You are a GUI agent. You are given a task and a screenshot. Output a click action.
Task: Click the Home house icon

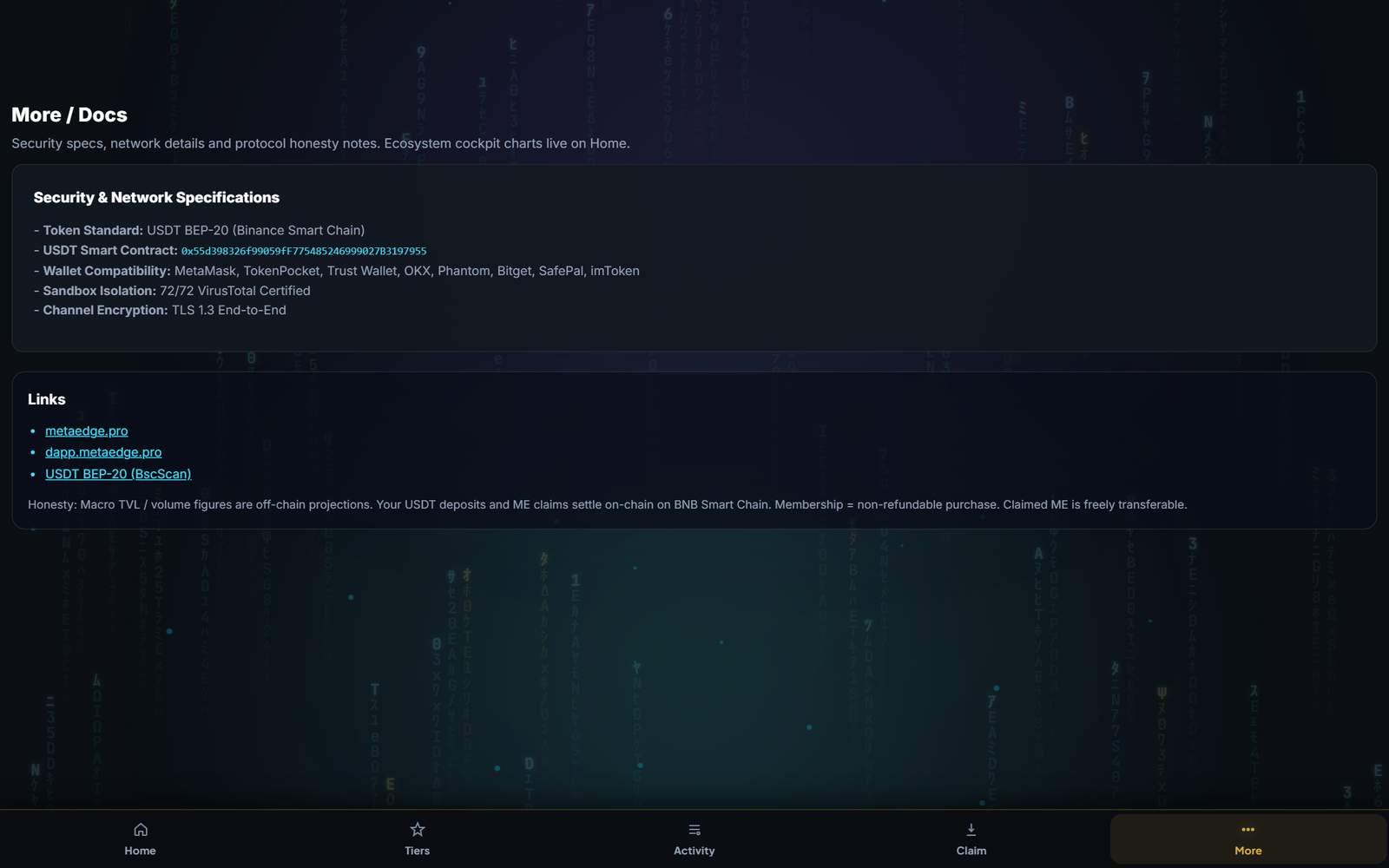tap(140, 830)
